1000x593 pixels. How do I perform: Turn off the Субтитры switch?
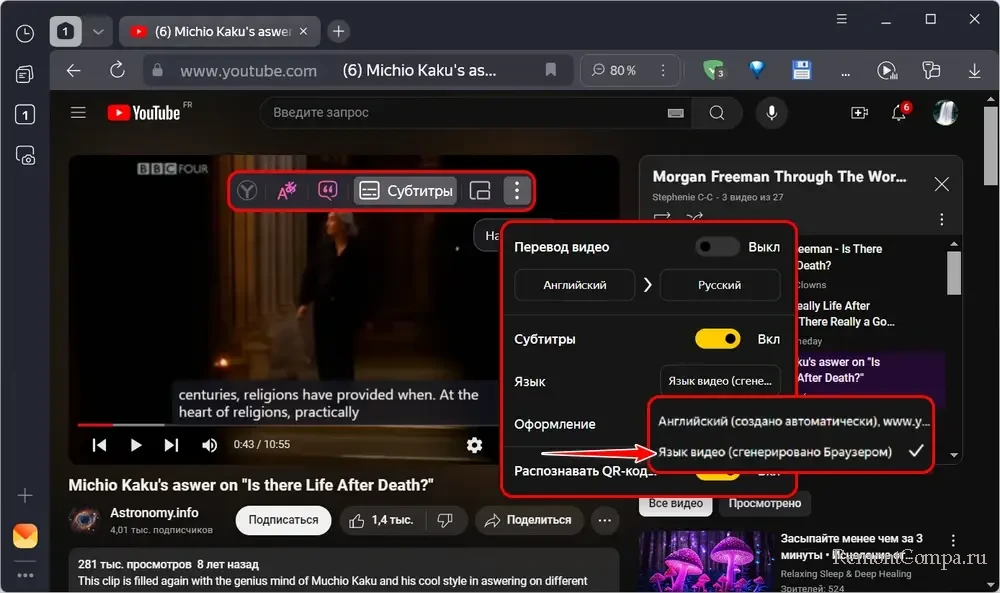click(717, 339)
